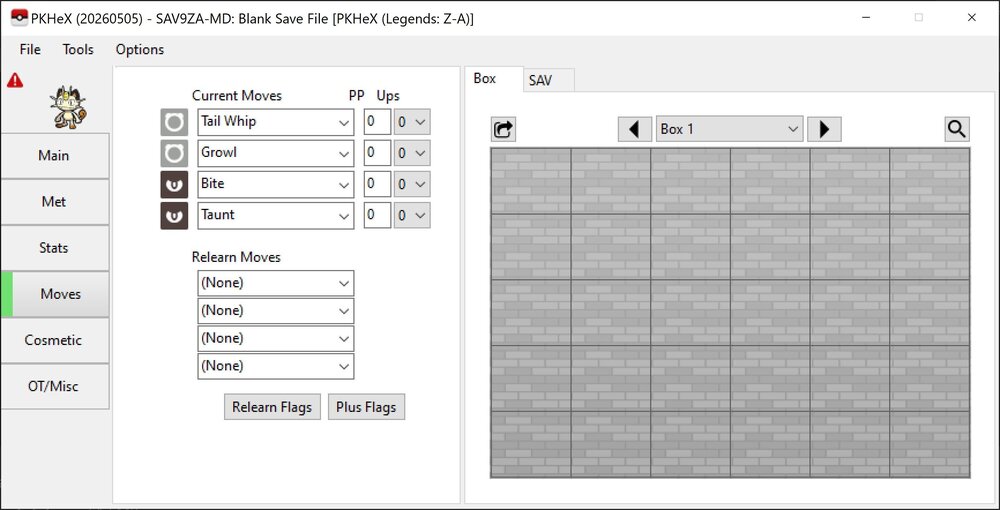Click the Relearn Moves label
This screenshot has width=1000, height=510.
pyautogui.click(x=236, y=258)
